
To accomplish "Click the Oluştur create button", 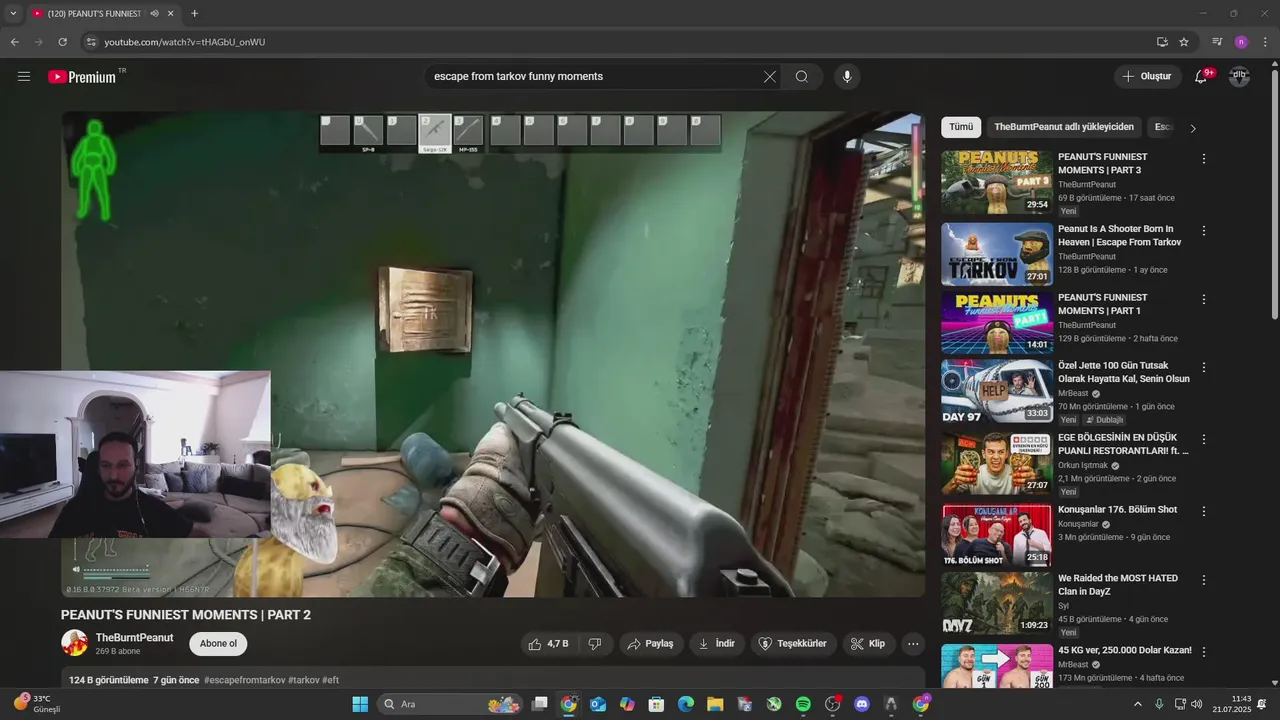I will click(x=1147, y=76).
